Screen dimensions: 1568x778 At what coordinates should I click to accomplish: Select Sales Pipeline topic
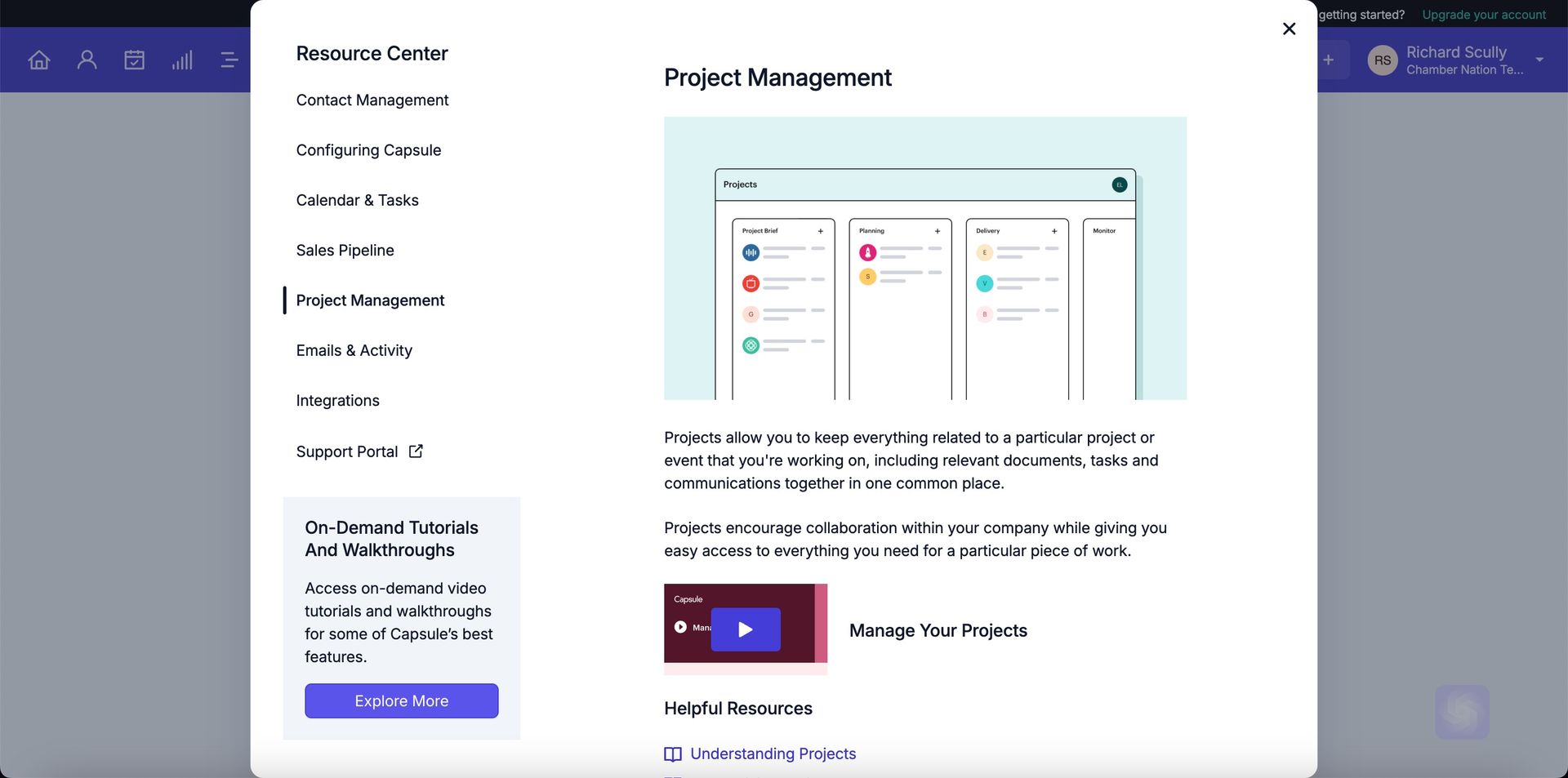tap(345, 250)
